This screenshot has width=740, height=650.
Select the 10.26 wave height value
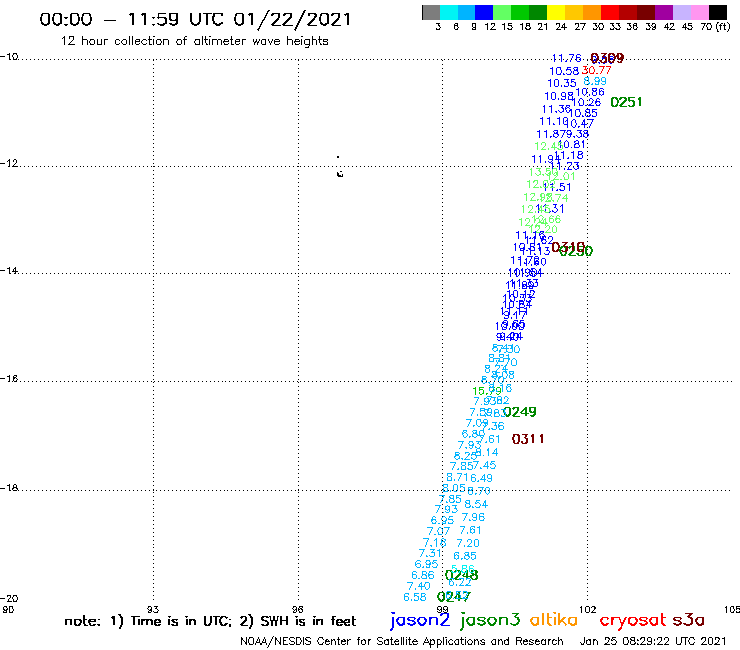[x=587, y=102]
